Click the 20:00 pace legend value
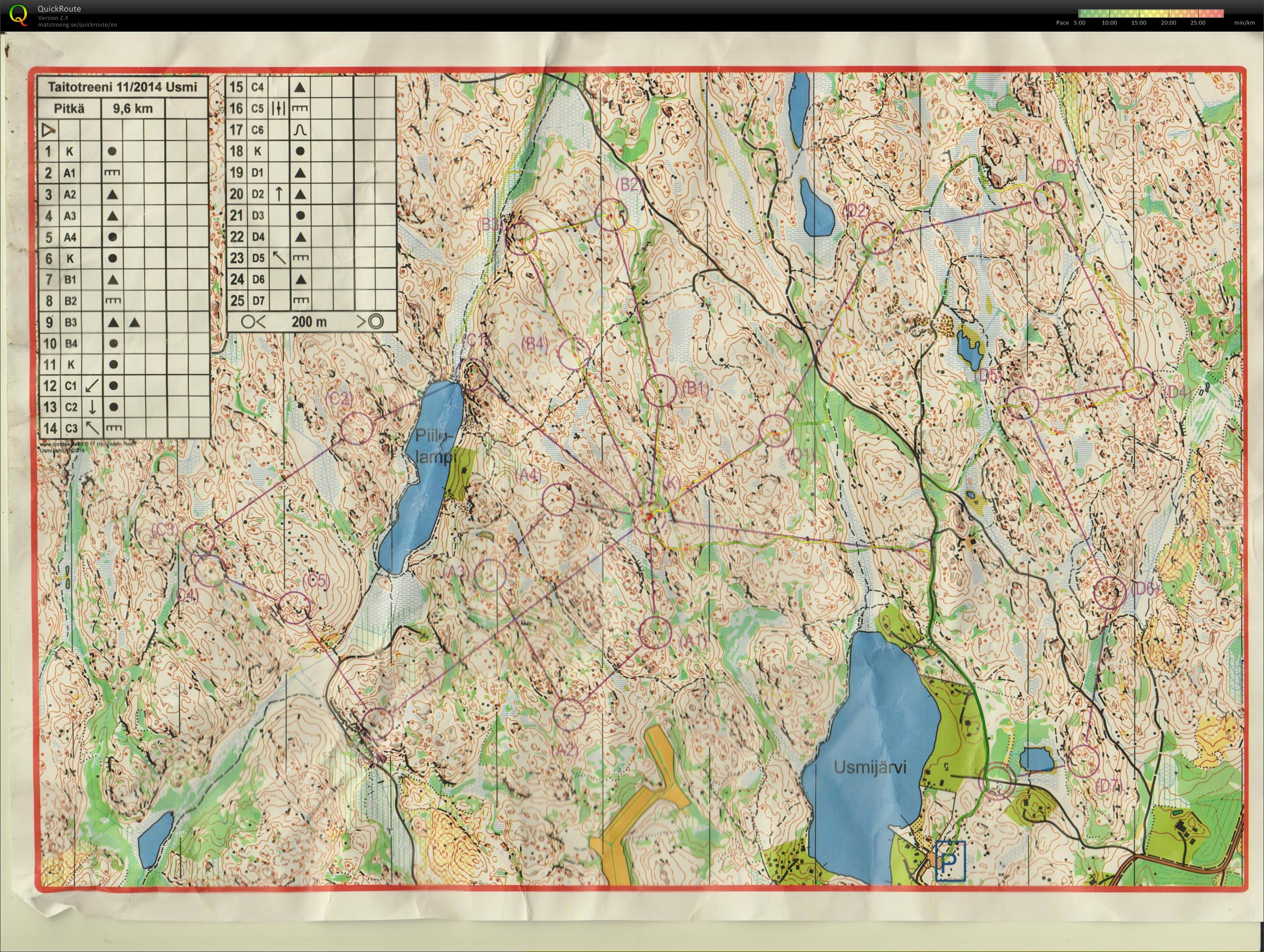Screen dimensions: 1264x952 click(1169, 23)
